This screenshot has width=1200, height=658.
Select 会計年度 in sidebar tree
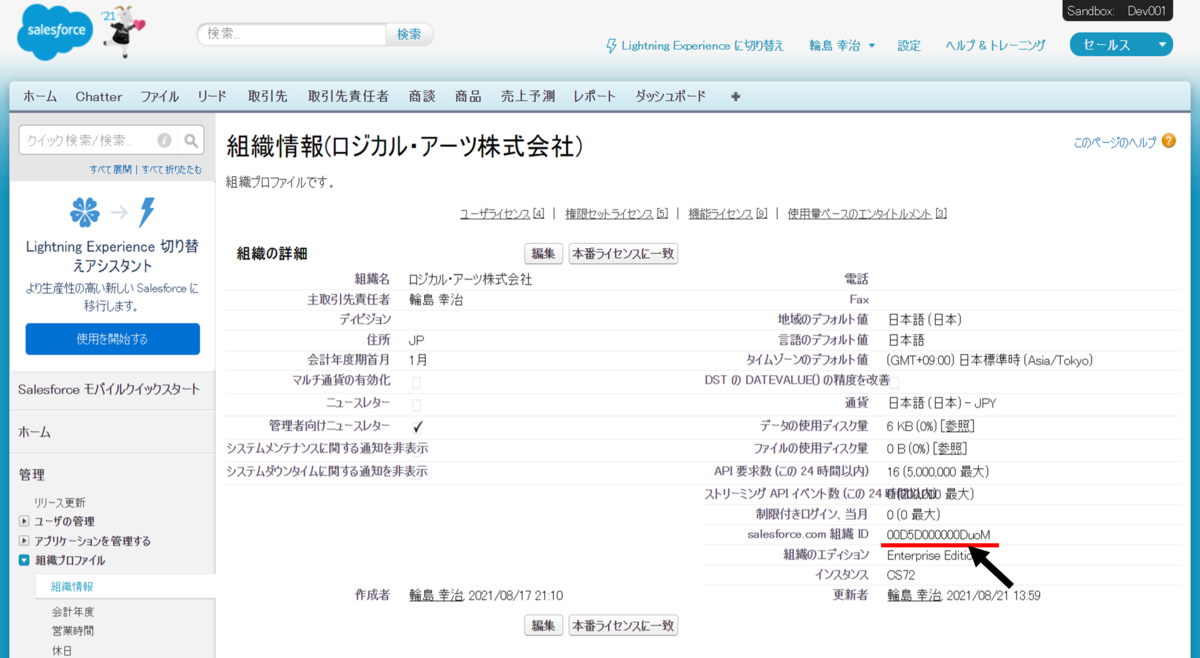tap(72, 611)
